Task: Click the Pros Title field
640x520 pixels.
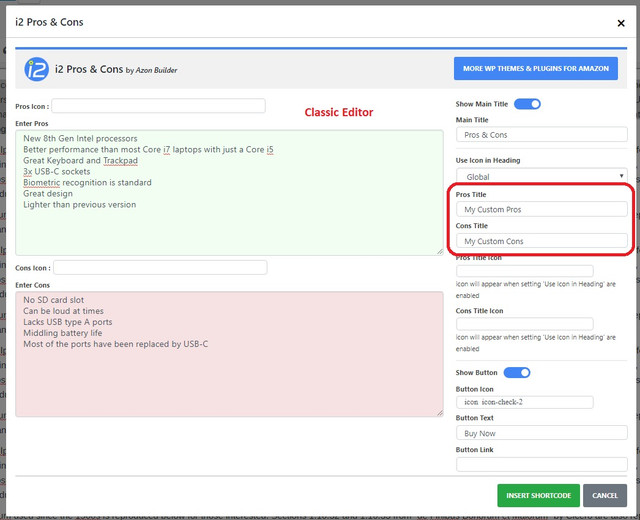Action: (541, 209)
